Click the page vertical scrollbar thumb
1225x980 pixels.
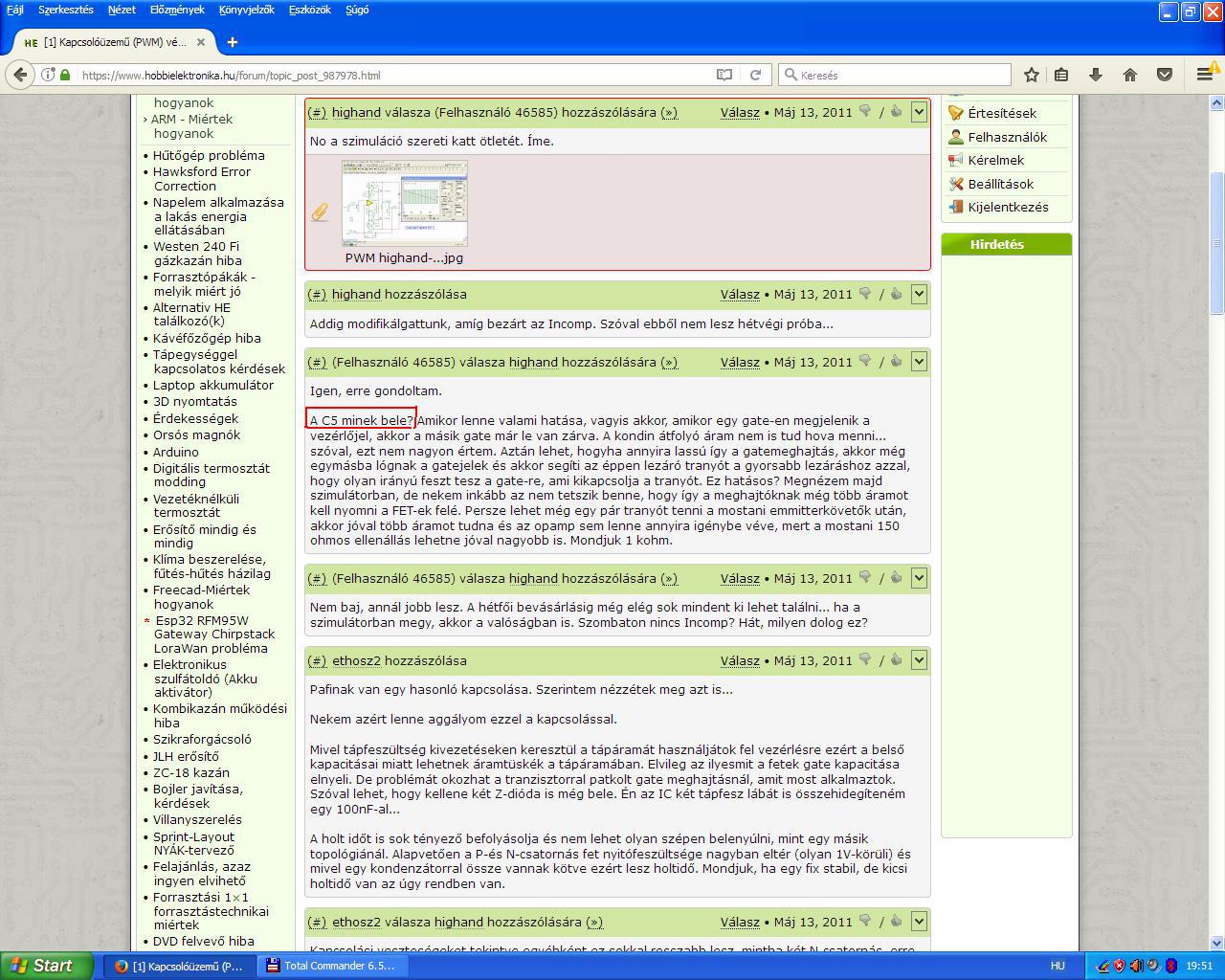[x=1217, y=242]
